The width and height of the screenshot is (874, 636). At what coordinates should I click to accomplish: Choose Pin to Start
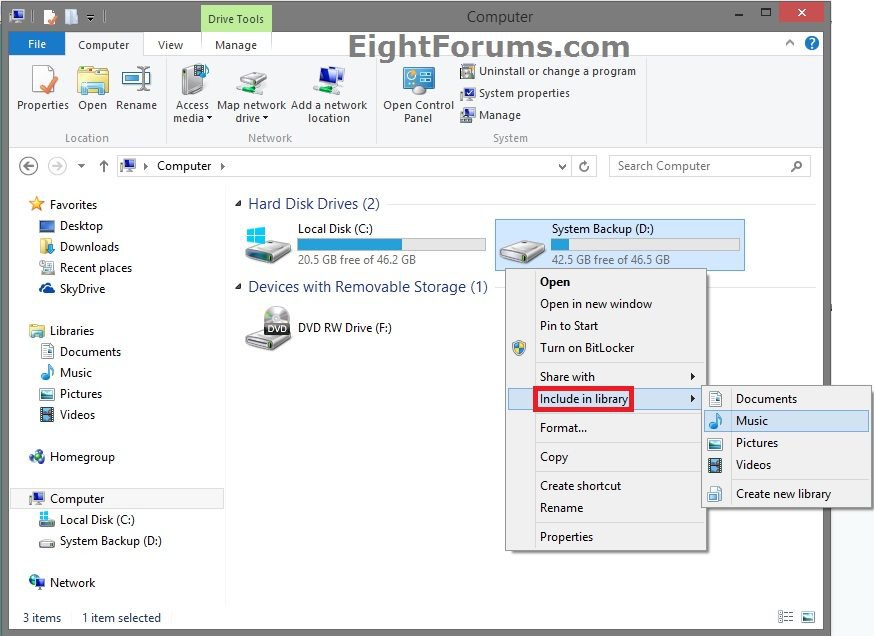point(607,326)
